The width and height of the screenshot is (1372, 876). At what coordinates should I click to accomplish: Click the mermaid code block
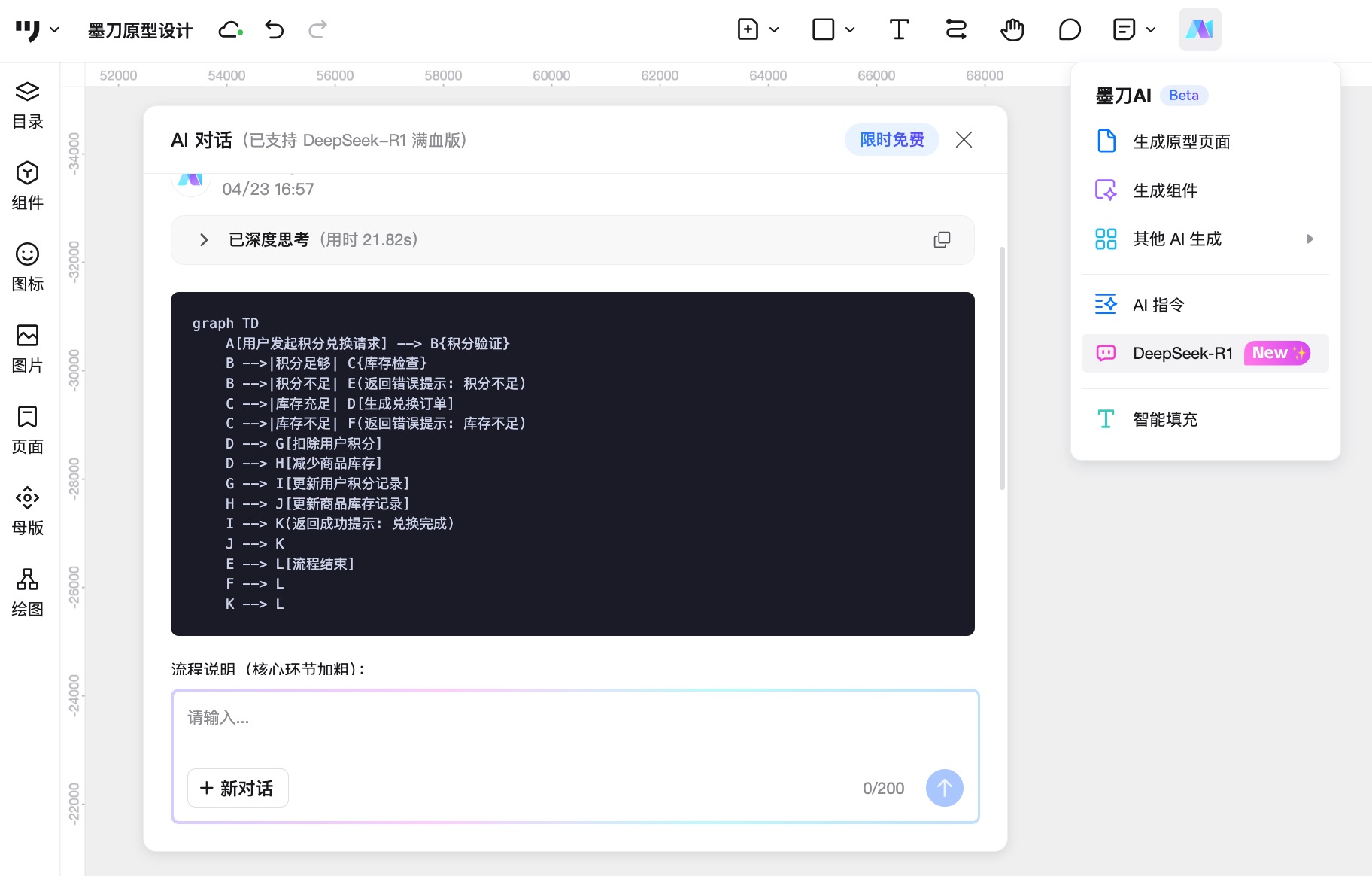pos(572,464)
